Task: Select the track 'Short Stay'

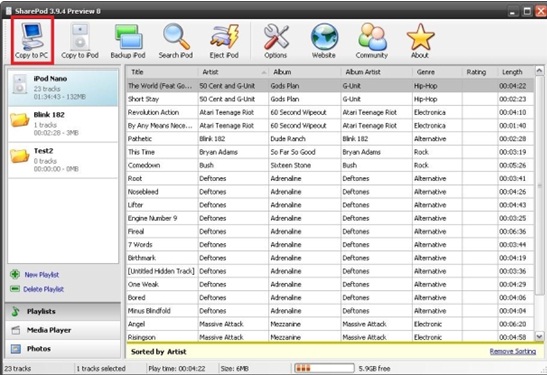Action: pyautogui.click(x=330, y=99)
